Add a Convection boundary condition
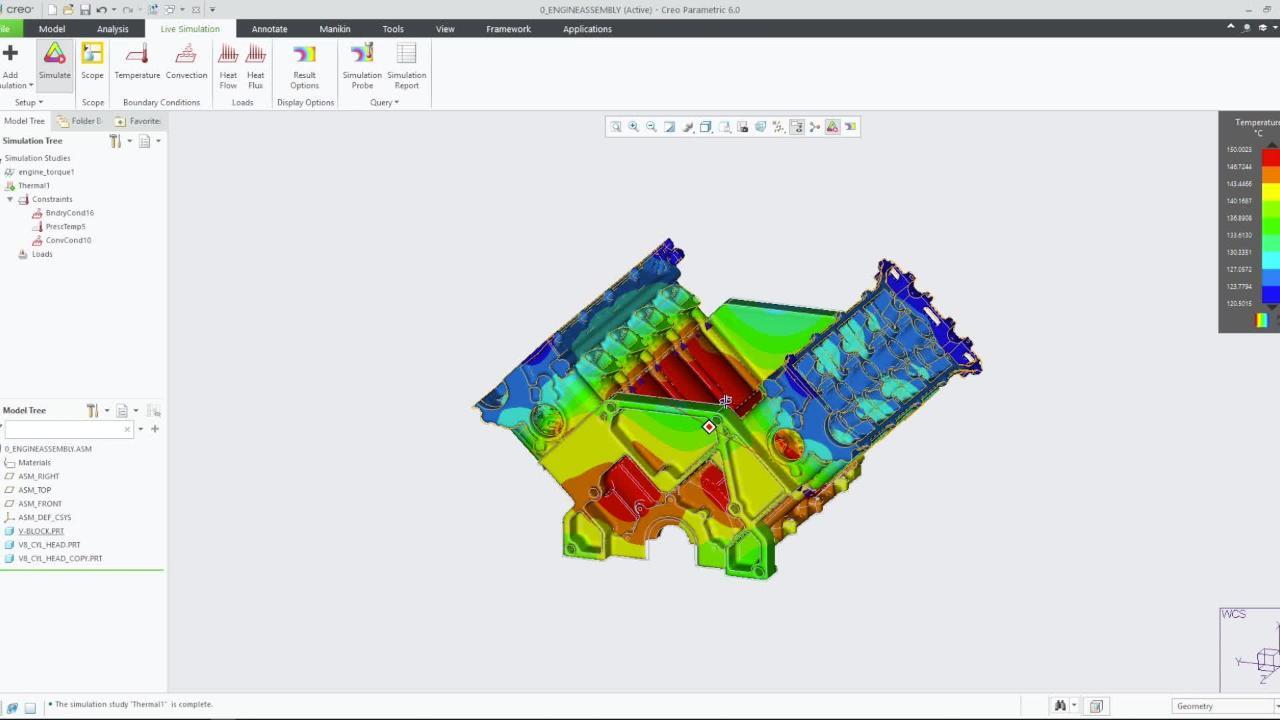The width and height of the screenshot is (1280, 720). tap(186, 62)
